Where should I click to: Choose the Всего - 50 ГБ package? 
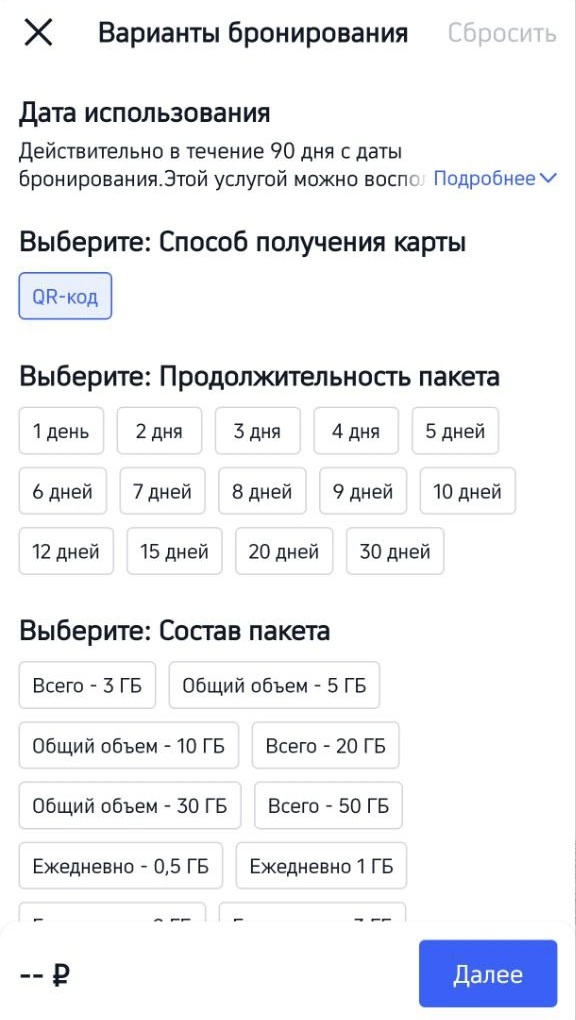[328, 805]
